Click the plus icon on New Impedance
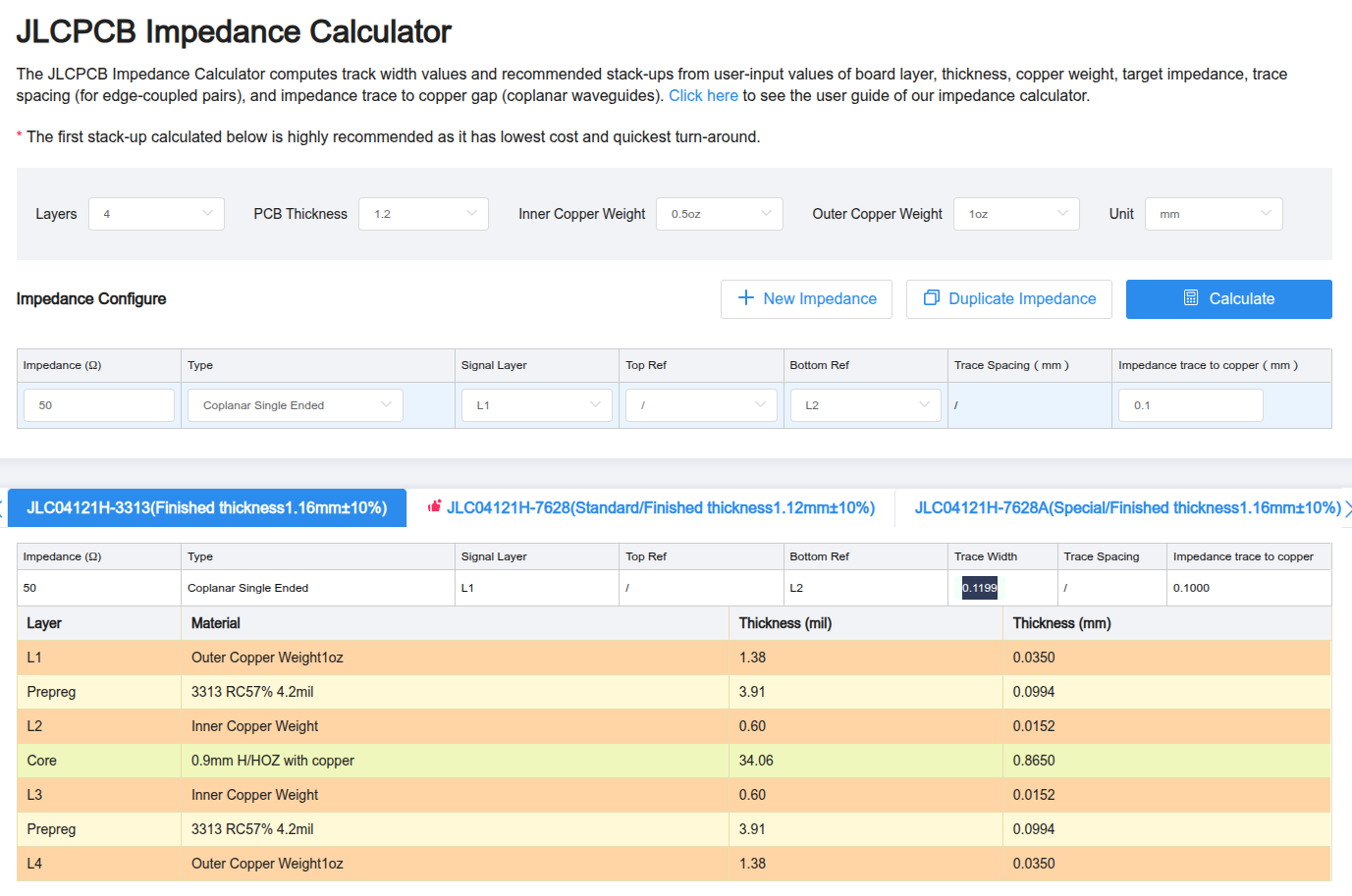This screenshot has width=1352, height=896. click(x=746, y=298)
